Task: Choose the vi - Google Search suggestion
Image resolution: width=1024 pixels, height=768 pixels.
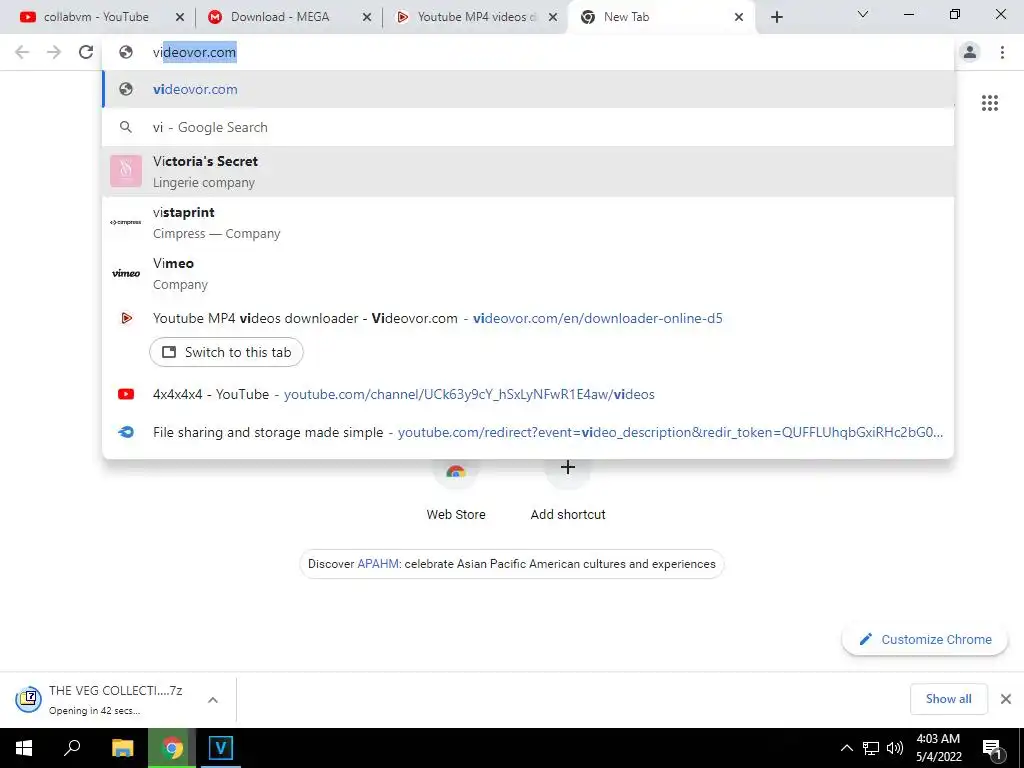Action: (528, 127)
